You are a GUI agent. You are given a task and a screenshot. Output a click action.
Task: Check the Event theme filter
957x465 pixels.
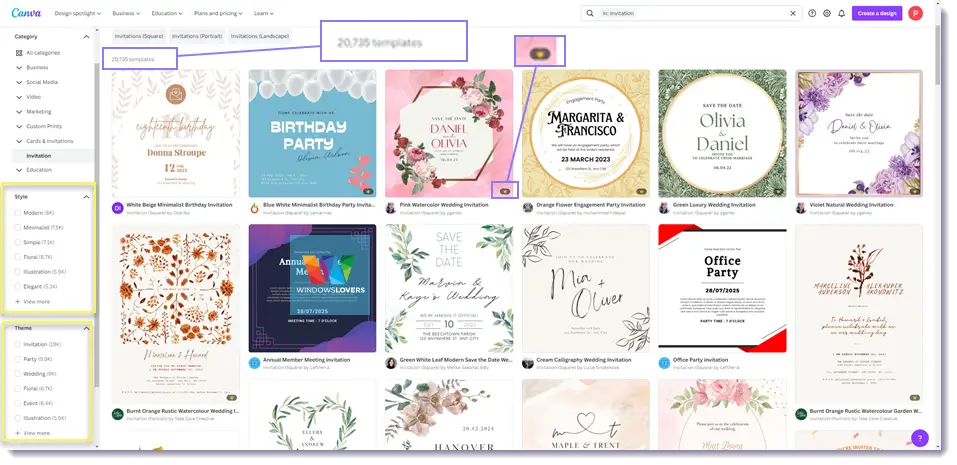pyautogui.click(x=18, y=403)
